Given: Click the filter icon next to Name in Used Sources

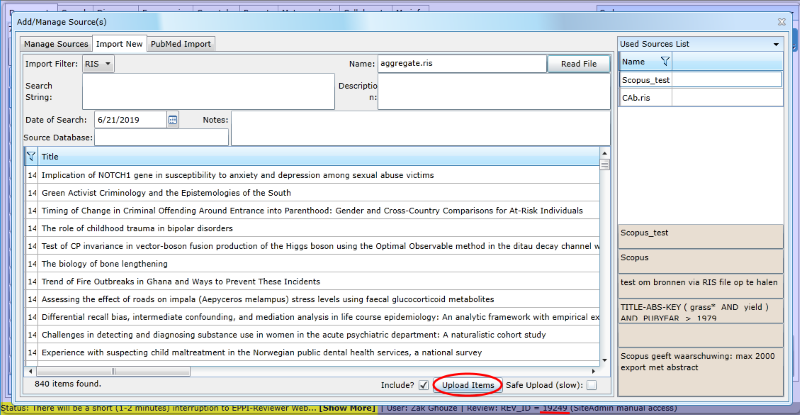Looking at the screenshot, I should point(665,62).
